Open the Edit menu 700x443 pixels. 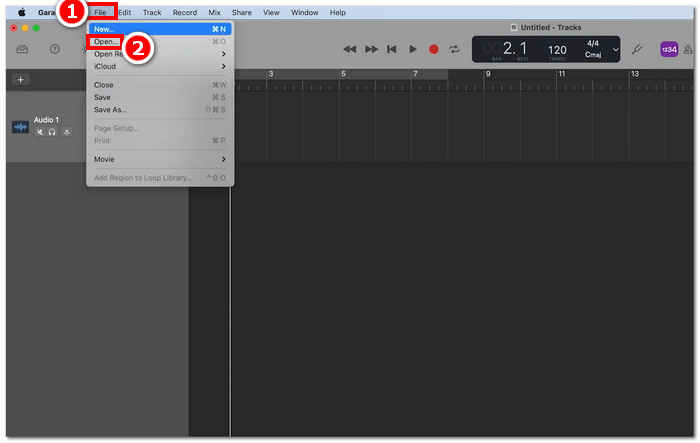(125, 13)
